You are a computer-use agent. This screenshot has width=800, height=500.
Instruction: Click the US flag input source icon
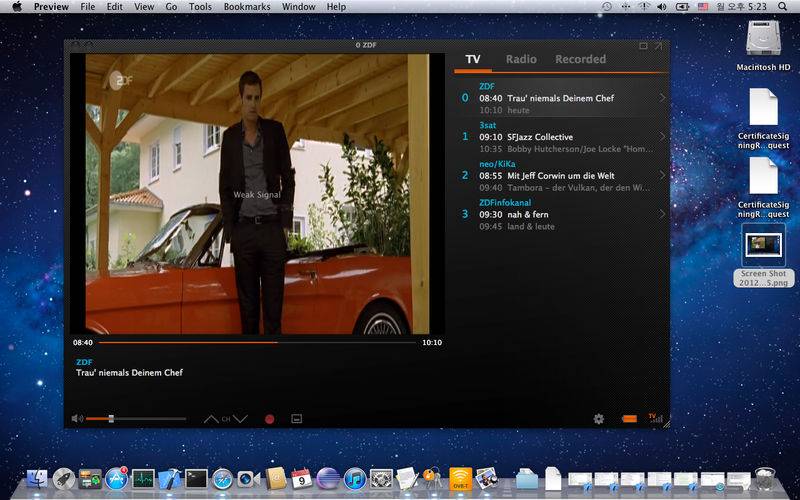tap(703, 7)
